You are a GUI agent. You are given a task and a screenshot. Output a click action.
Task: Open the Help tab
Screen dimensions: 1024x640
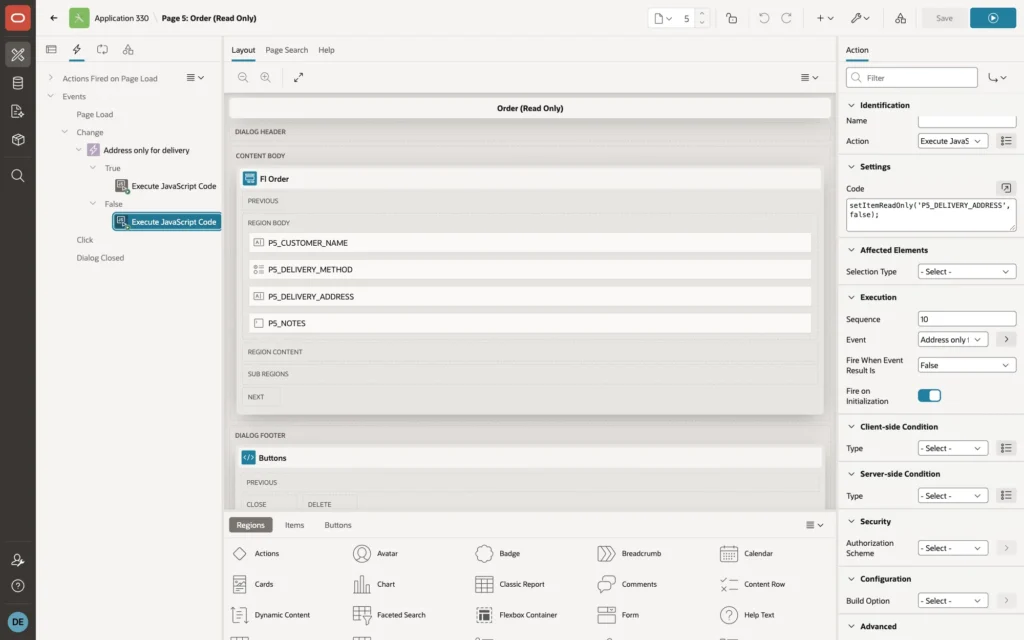pos(326,50)
